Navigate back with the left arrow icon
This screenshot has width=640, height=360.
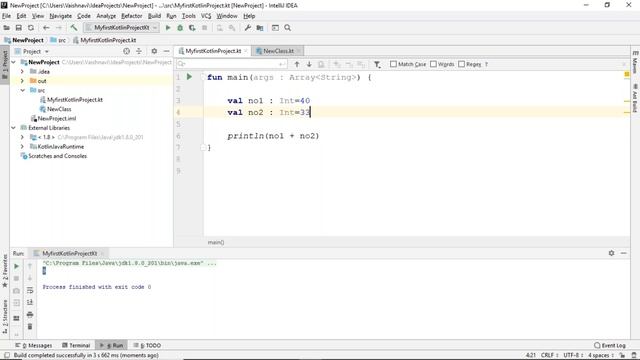[x=46, y=28]
